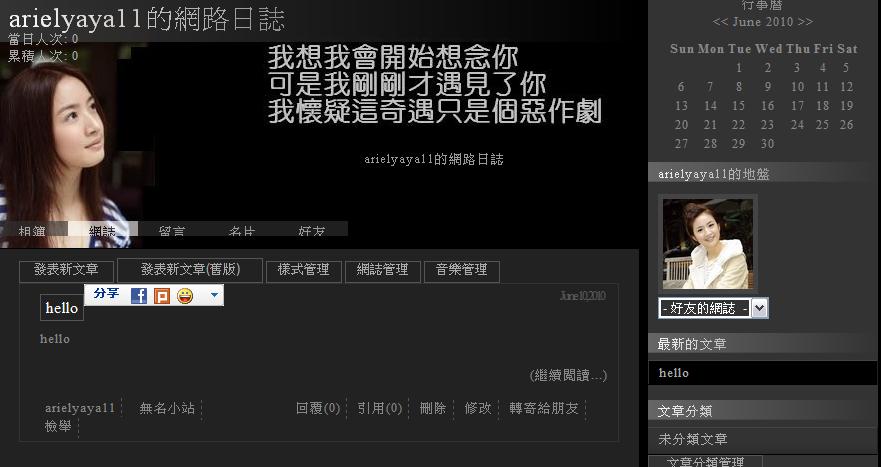
Task: Click the 發表新文章 button
Action: [x=66, y=270]
